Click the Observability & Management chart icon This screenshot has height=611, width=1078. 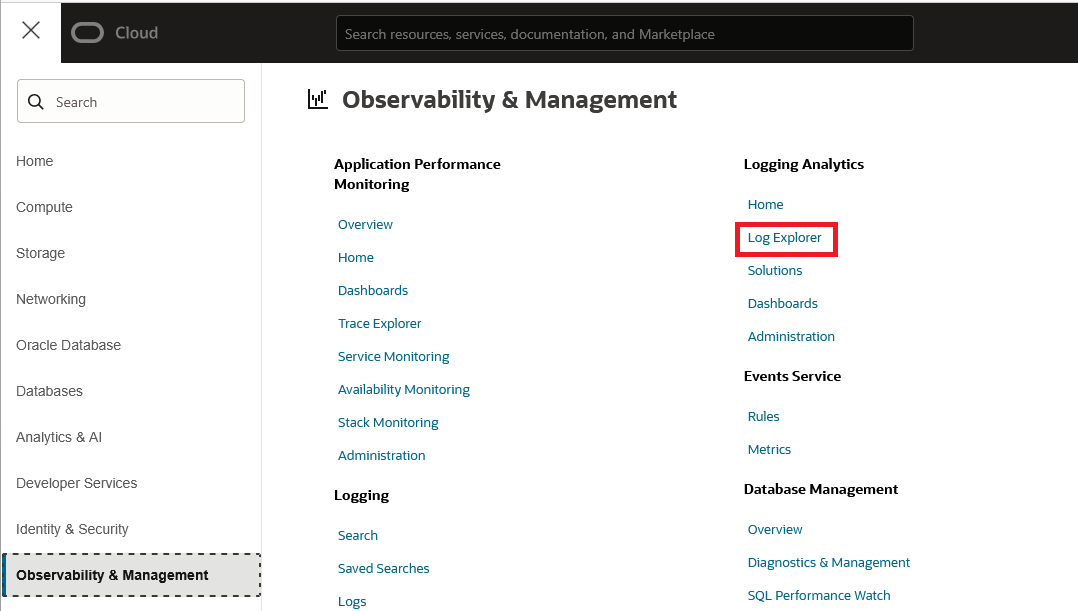point(317,100)
